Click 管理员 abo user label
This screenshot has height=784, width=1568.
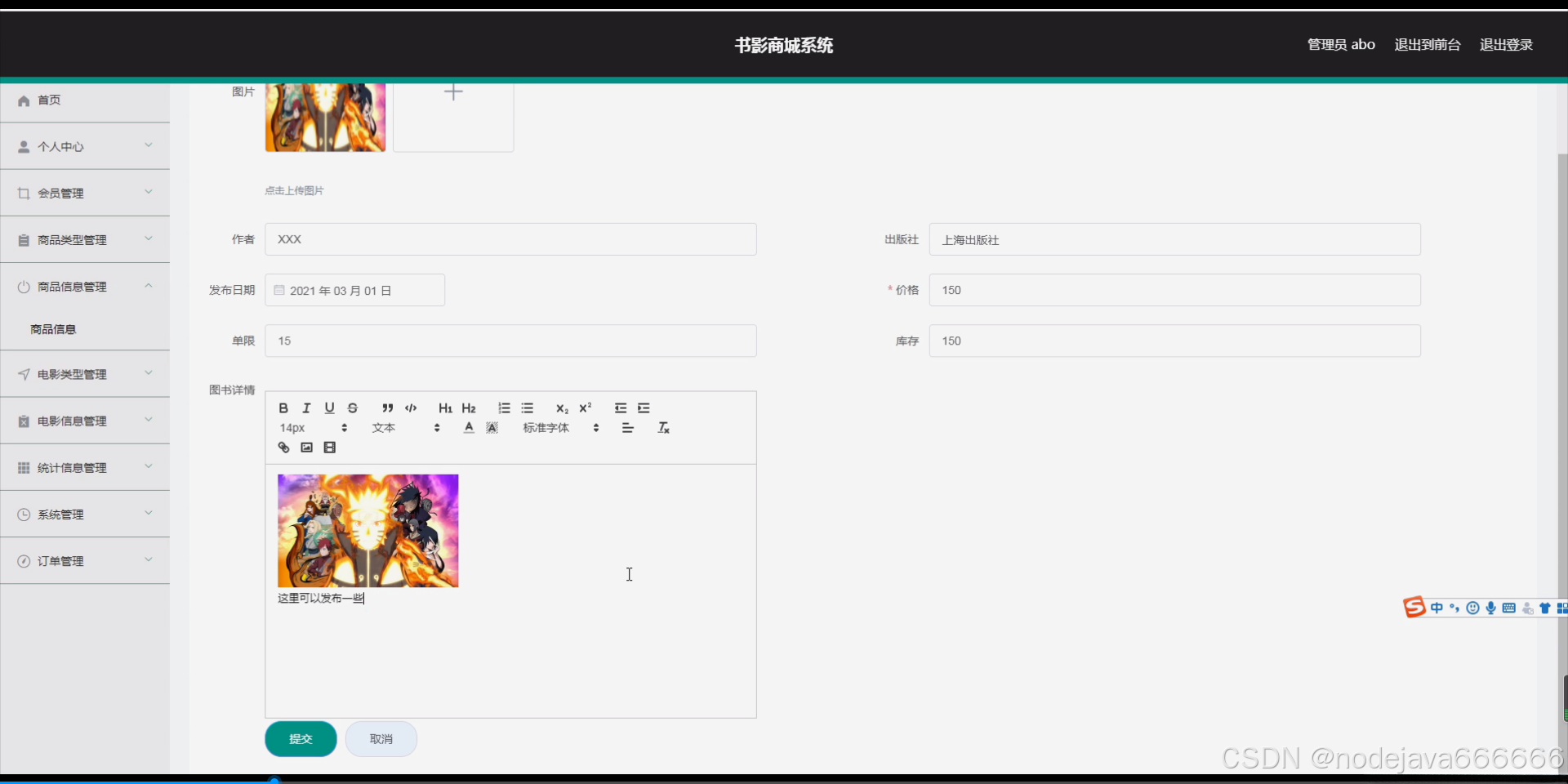click(x=1341, y=45)
